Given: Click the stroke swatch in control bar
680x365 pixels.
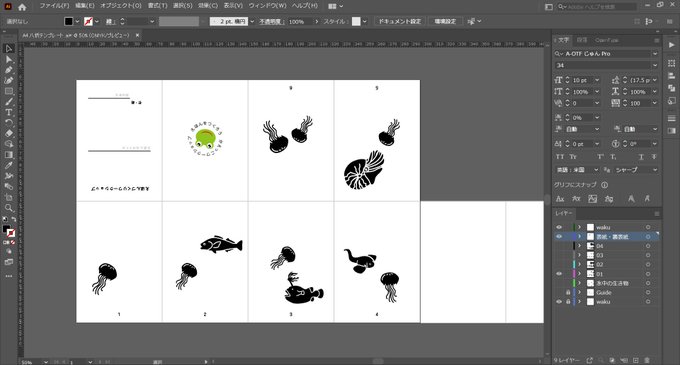Looking at the screenshot, I should [x=88, y=21].
